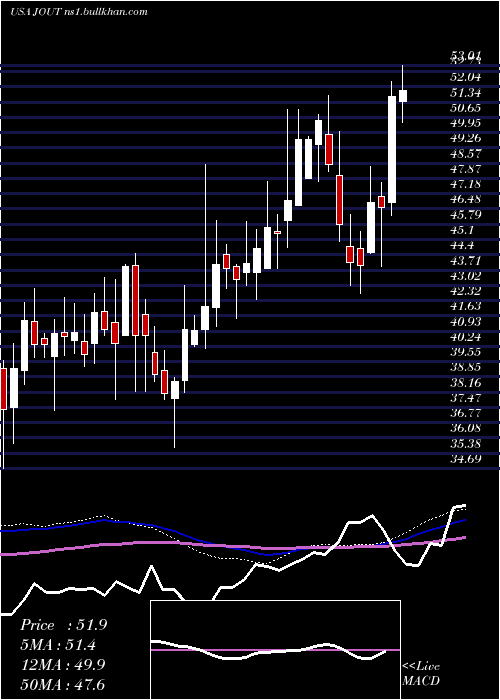Click the 'Price : 51.9' readout
Screen dimensions: 500x700
[64, 625]
